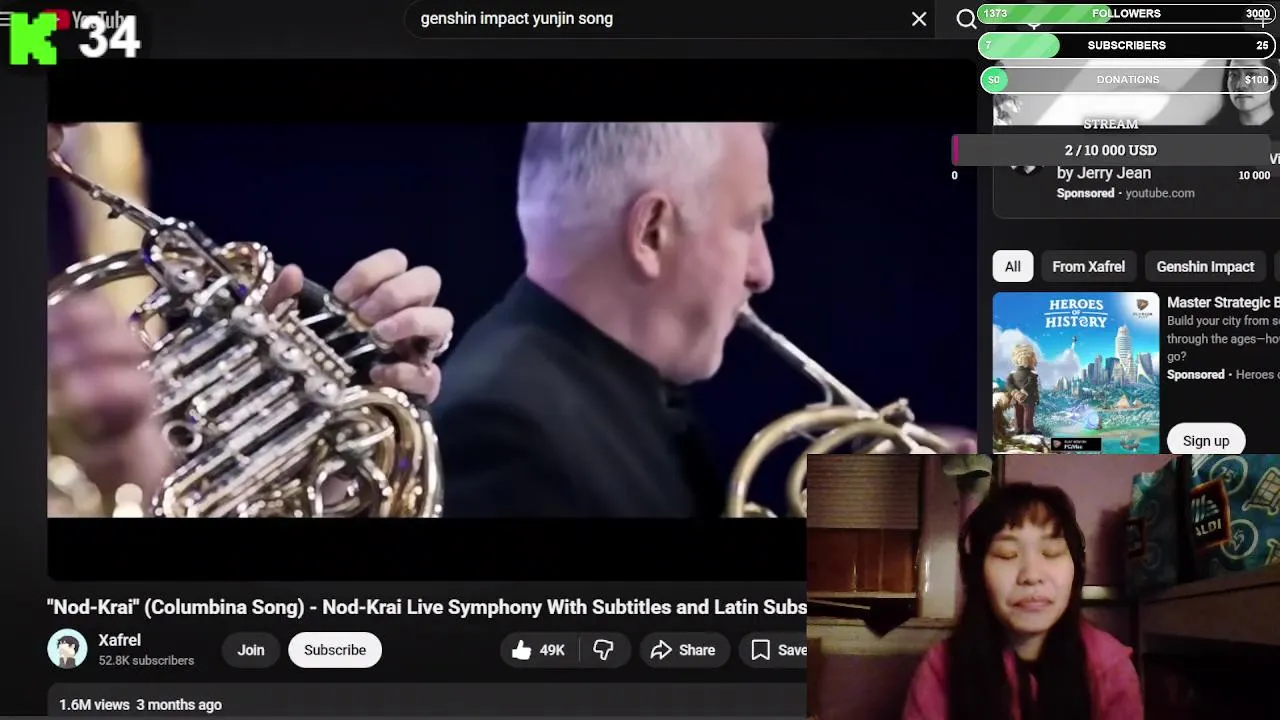Join the Xafrel channel membership

(251, 650)
